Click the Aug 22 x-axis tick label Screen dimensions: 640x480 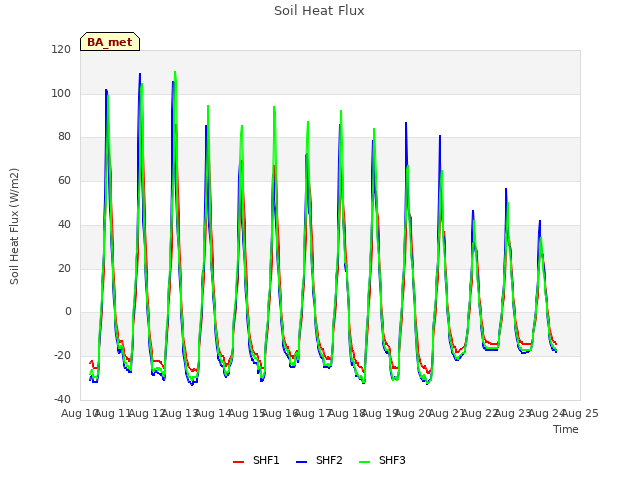coord(480,413)
